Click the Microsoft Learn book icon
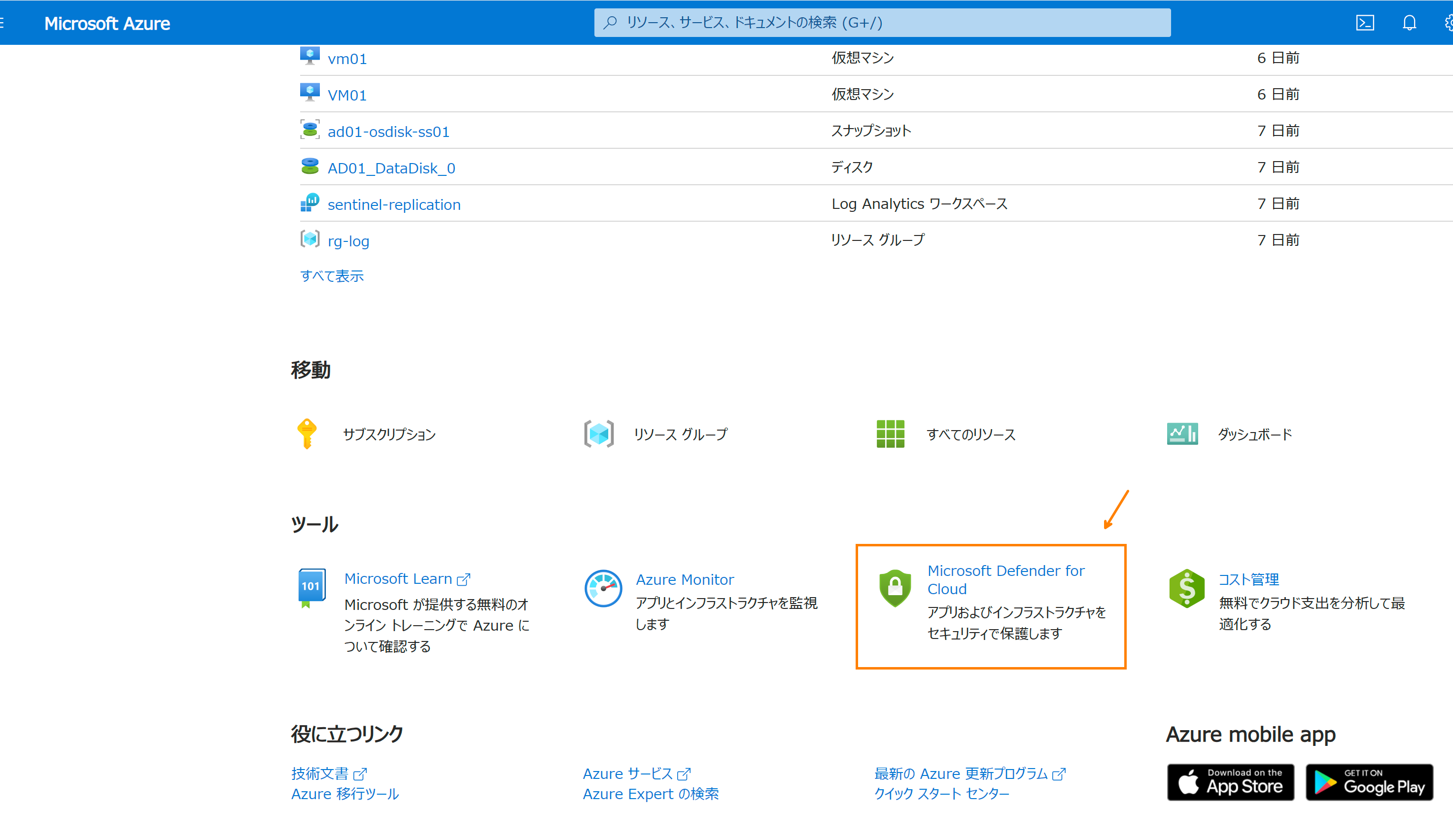 tap(311, 587)
